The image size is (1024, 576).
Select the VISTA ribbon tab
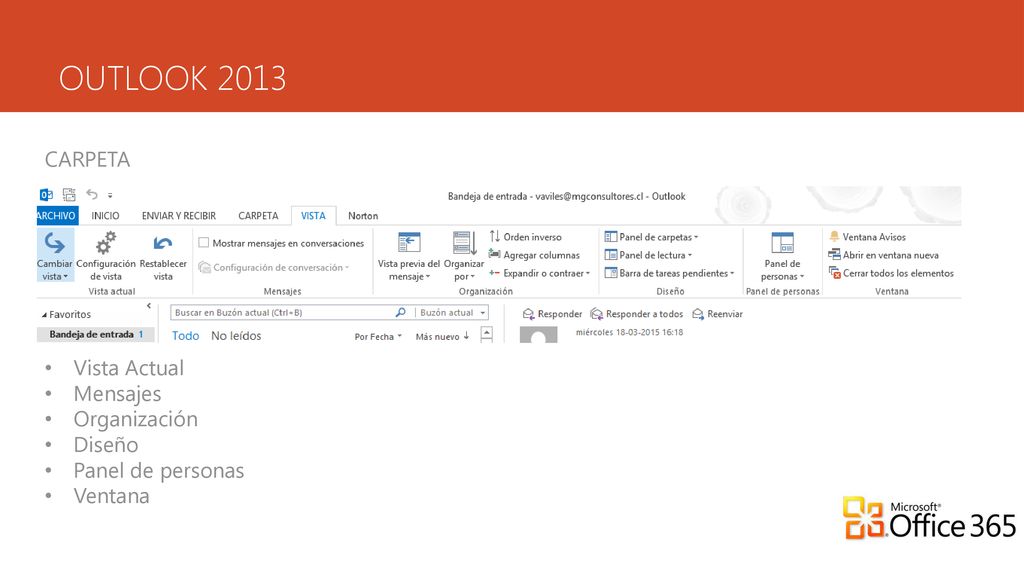click(x=313, y=216)
